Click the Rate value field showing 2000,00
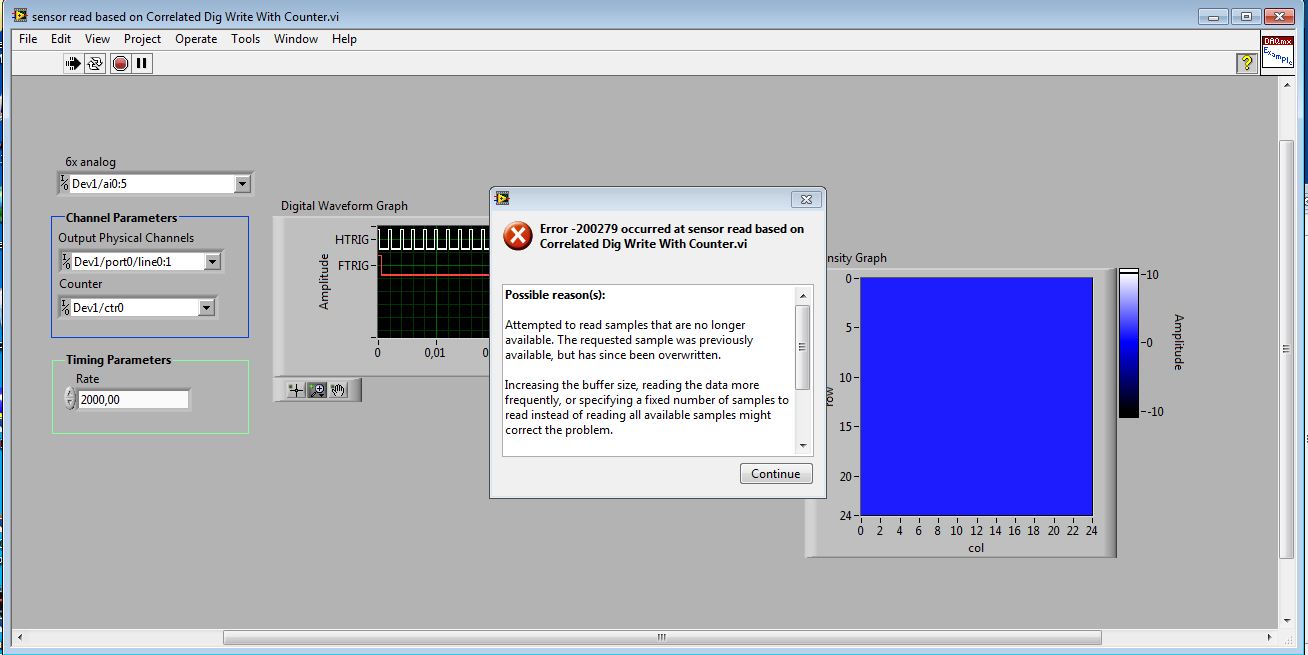The width and height of the screenshot is (1308, 655). click(x=132, y=399)
